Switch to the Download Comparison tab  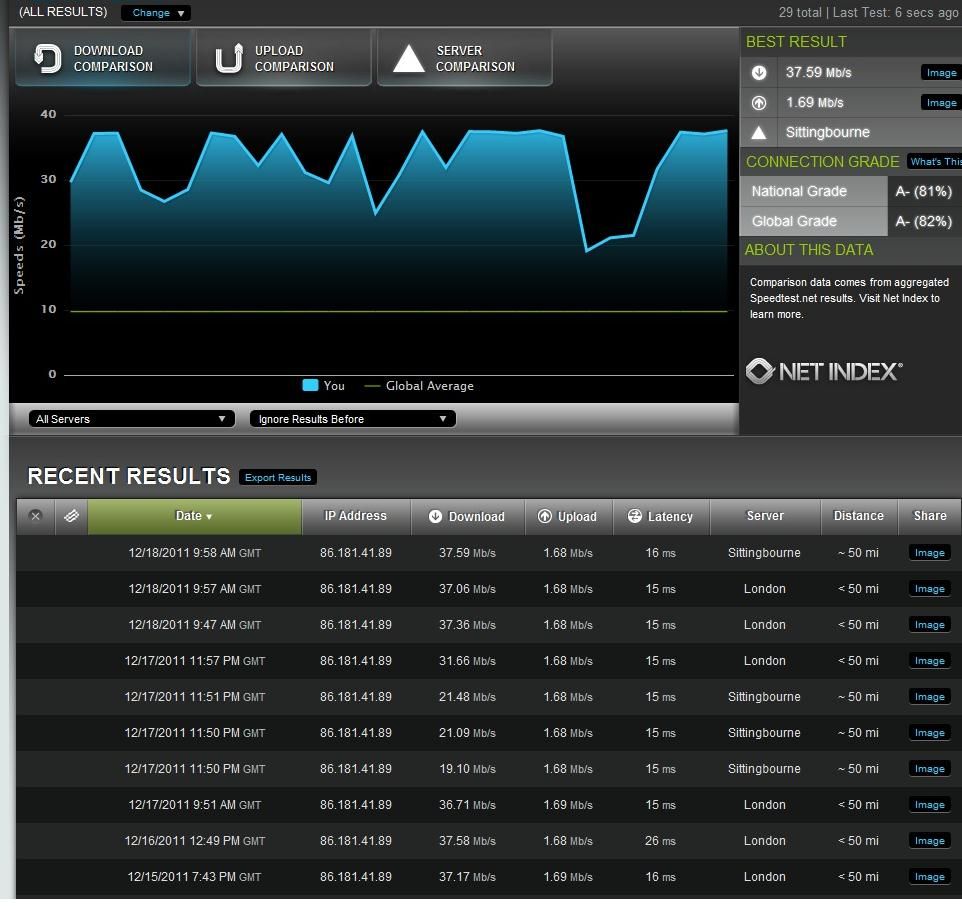click(x=101, y=58)
